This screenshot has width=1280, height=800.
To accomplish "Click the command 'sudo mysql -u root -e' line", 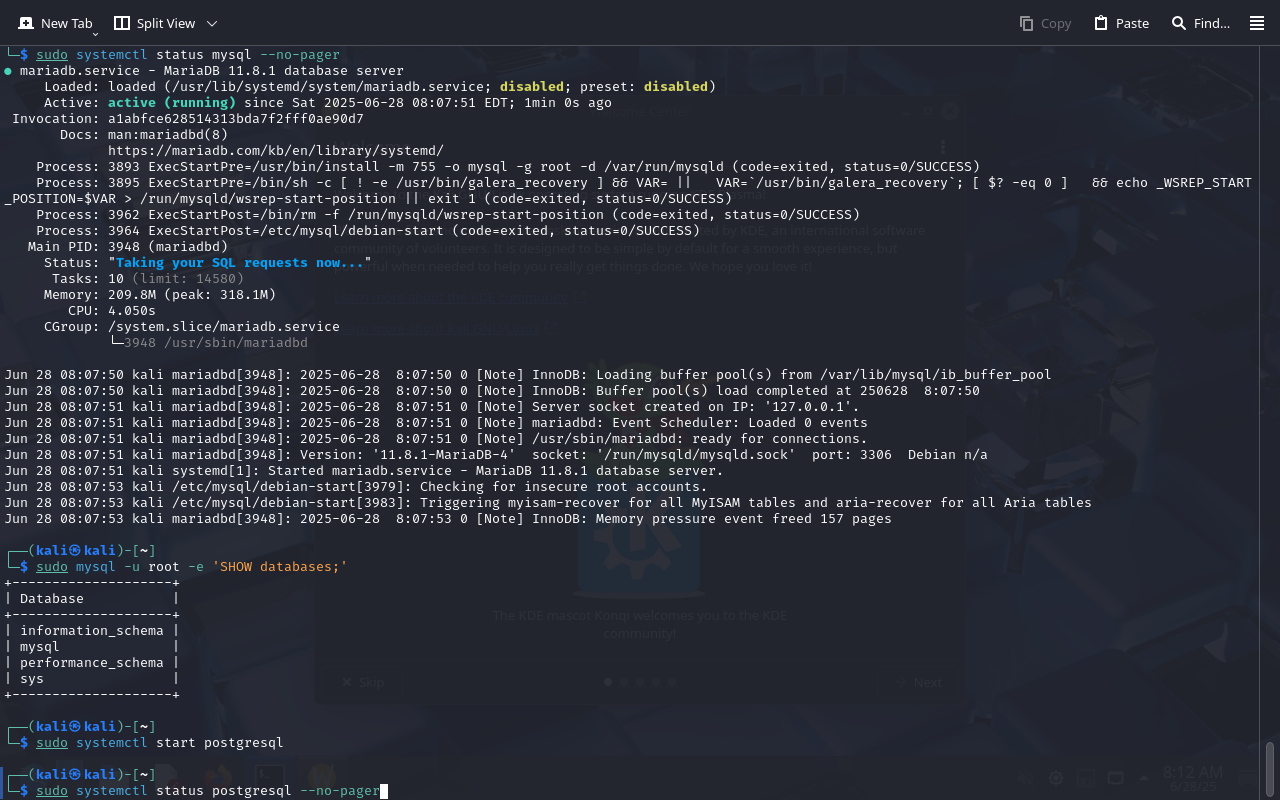I will point(192,567).
